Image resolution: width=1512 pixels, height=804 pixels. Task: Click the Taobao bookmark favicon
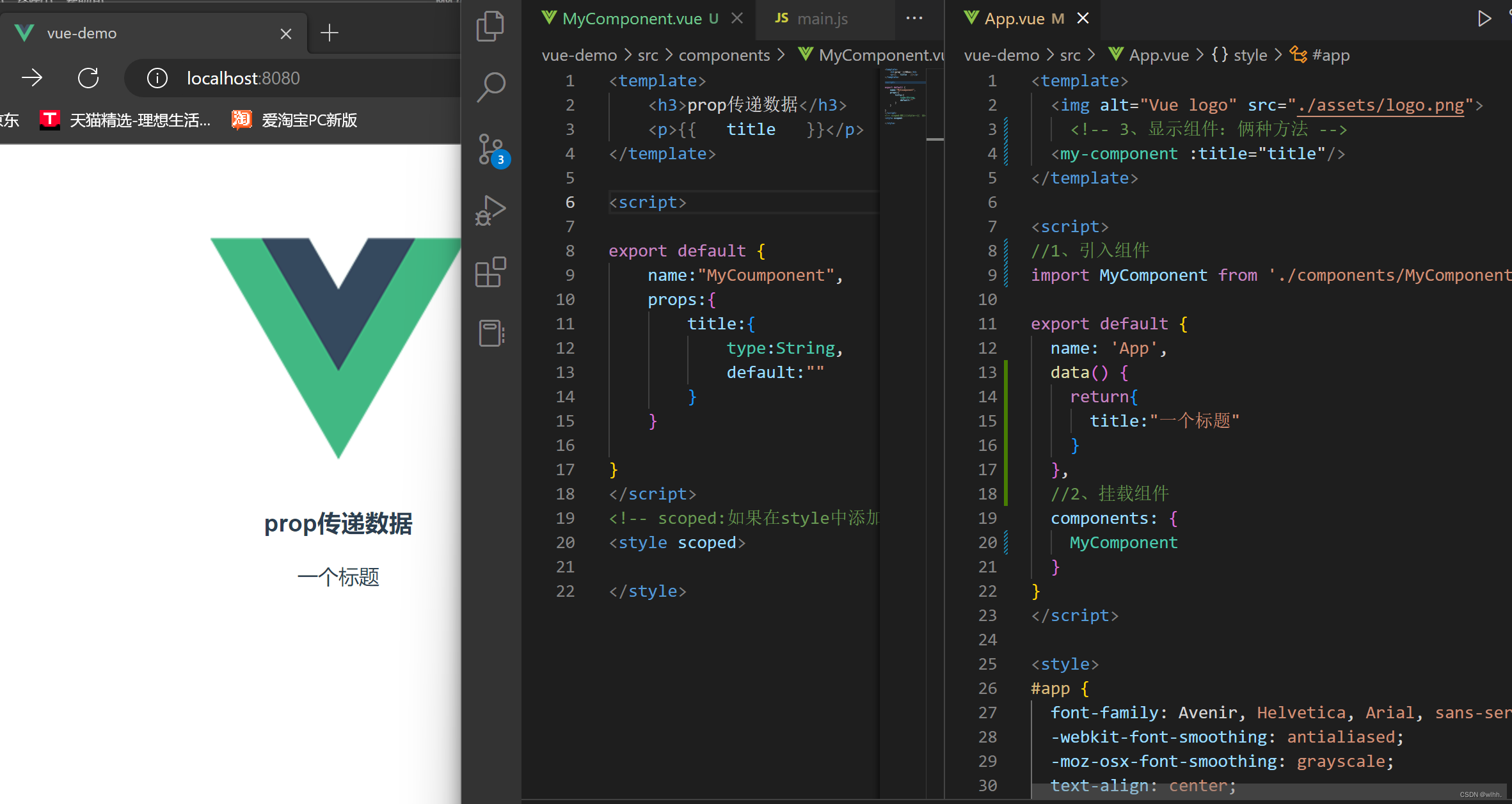click(241, 119)
